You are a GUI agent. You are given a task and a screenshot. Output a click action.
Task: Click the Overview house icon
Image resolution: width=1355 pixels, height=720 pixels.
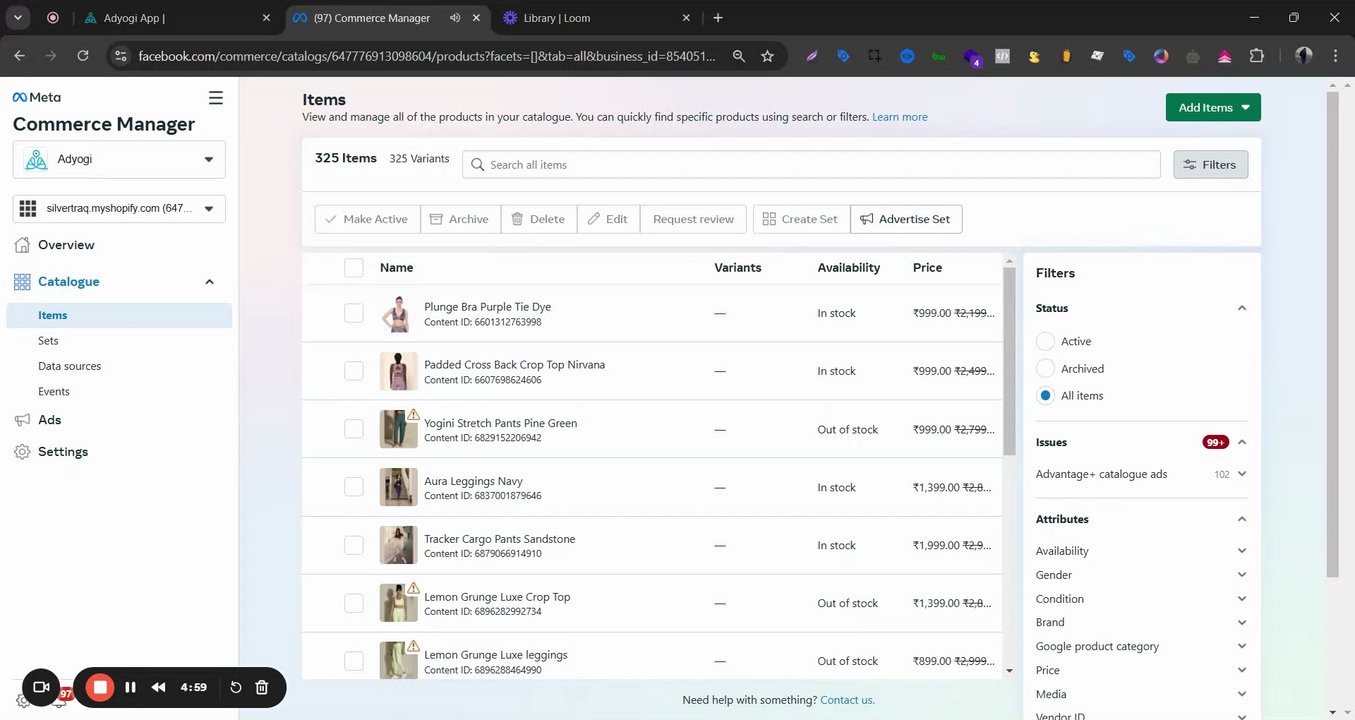[x=22, y=245]
